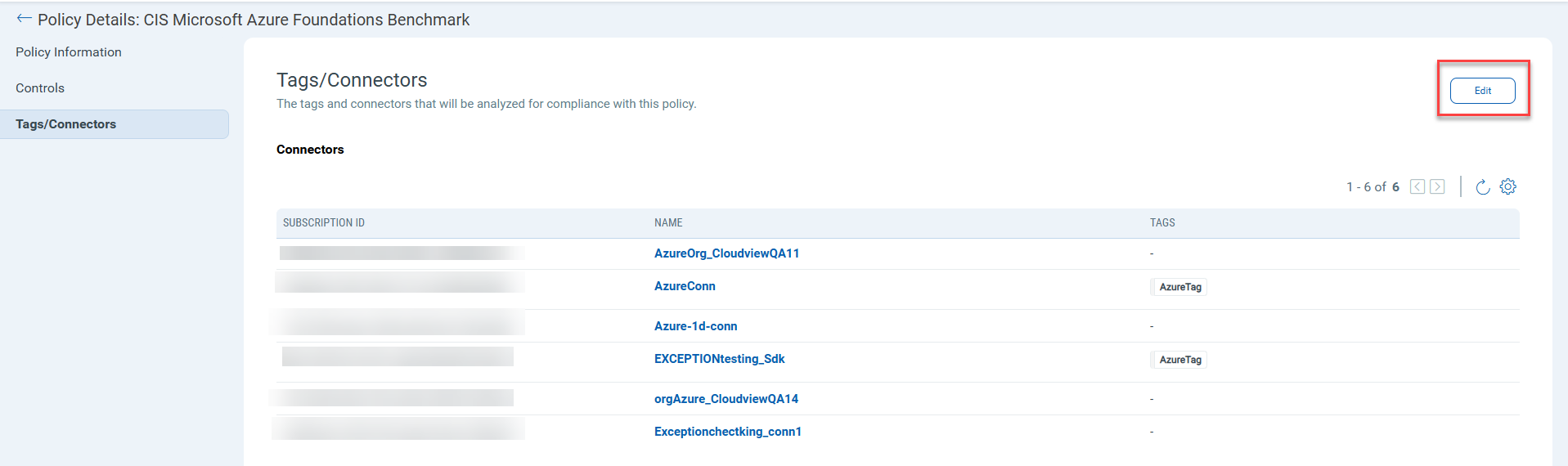Open the Controls section
1568x466 pixels.
pyautogui.click(x=40, y=88)
